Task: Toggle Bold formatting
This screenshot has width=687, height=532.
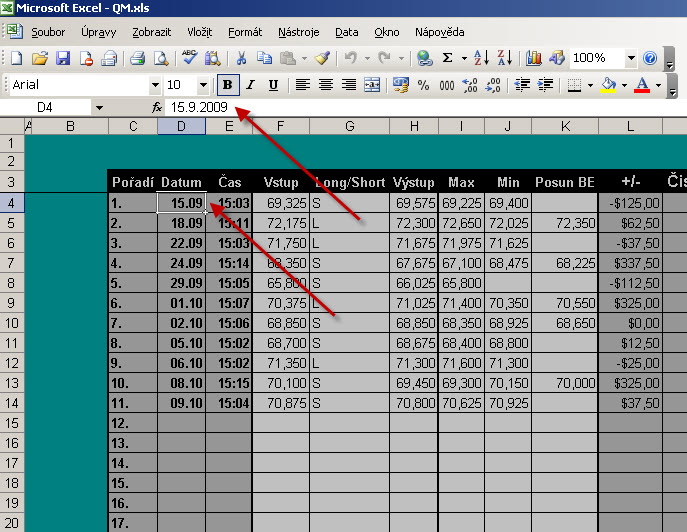Action: [228, 85]
